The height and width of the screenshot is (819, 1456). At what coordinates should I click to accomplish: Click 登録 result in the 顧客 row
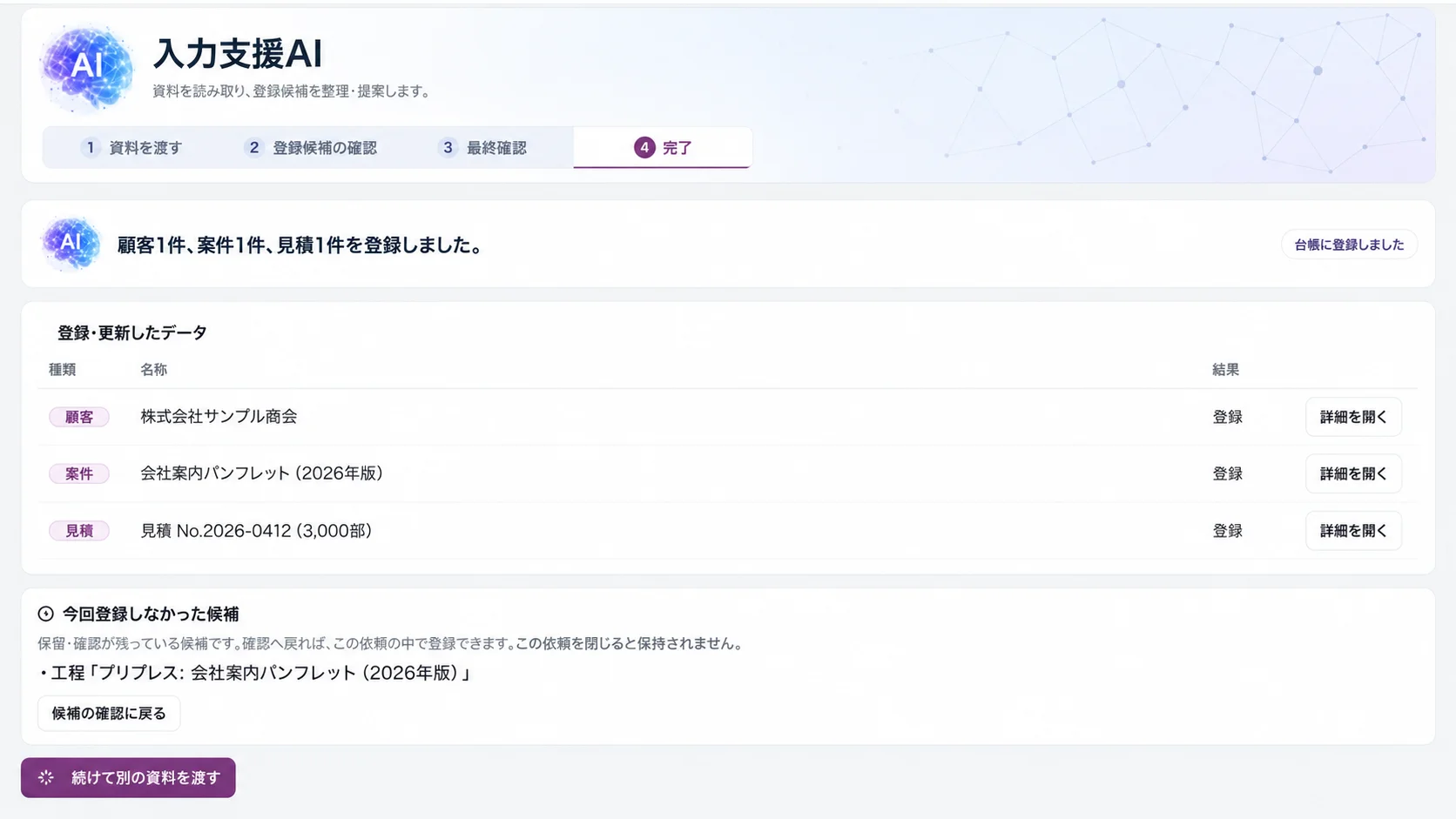pyautogui.click(x=1228, y=417)
